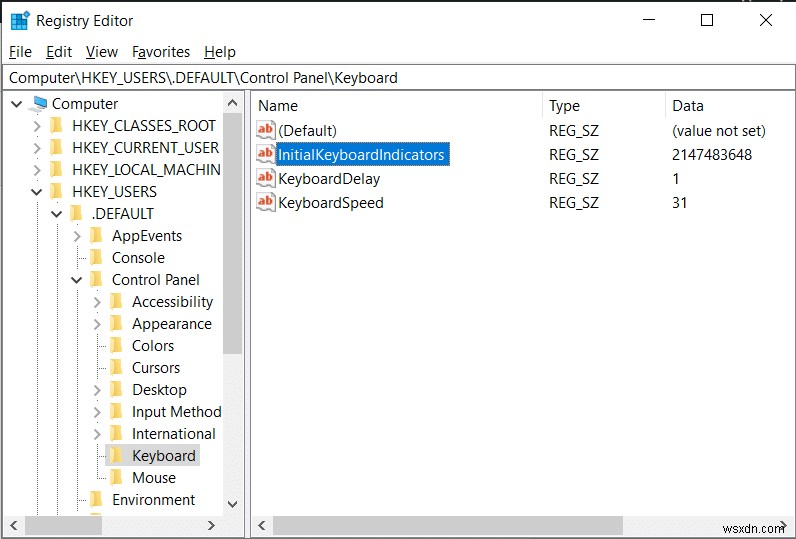This screenshot has width=796, height=539.
Task: Click the registry path address bar
Action: [x=398, y=77]
